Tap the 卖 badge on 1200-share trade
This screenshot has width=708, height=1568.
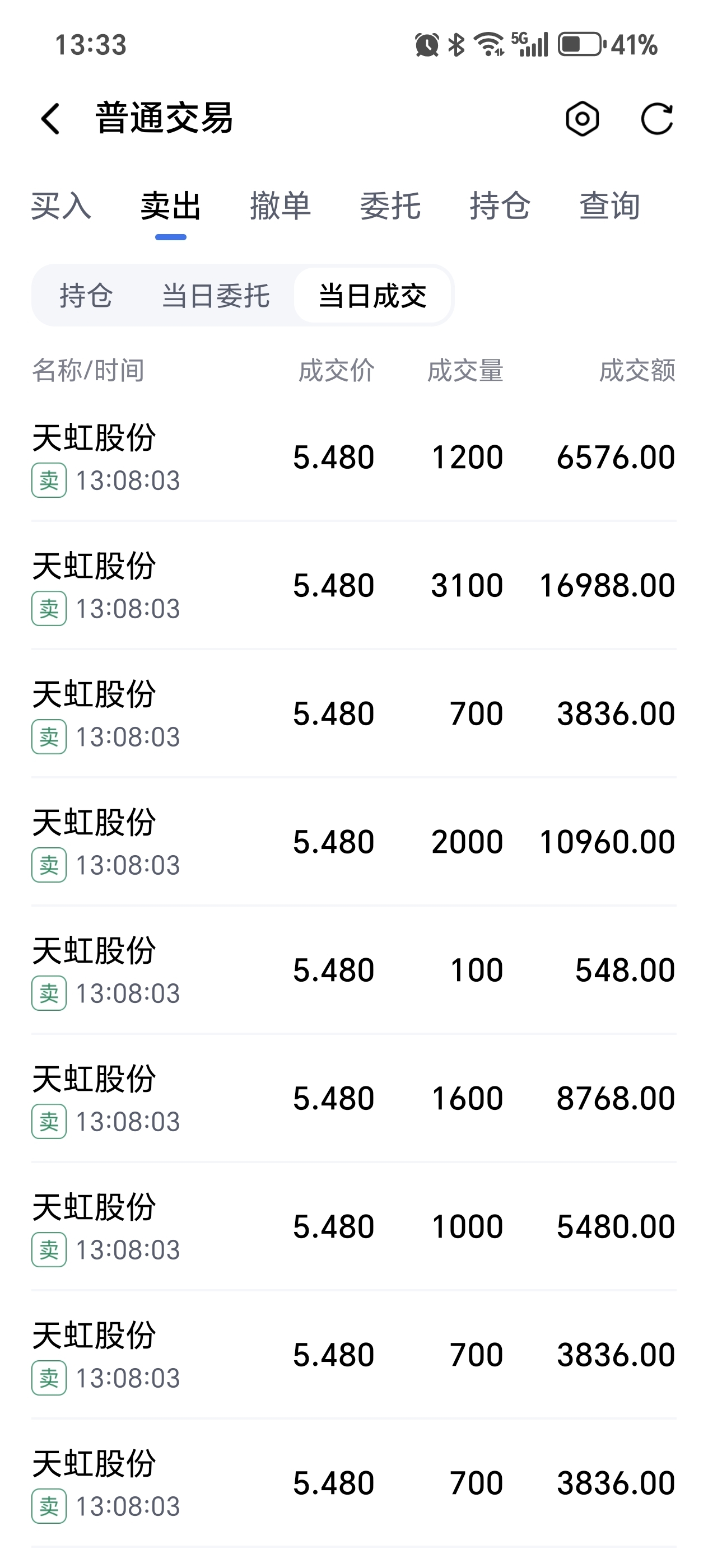coord(49,480)
